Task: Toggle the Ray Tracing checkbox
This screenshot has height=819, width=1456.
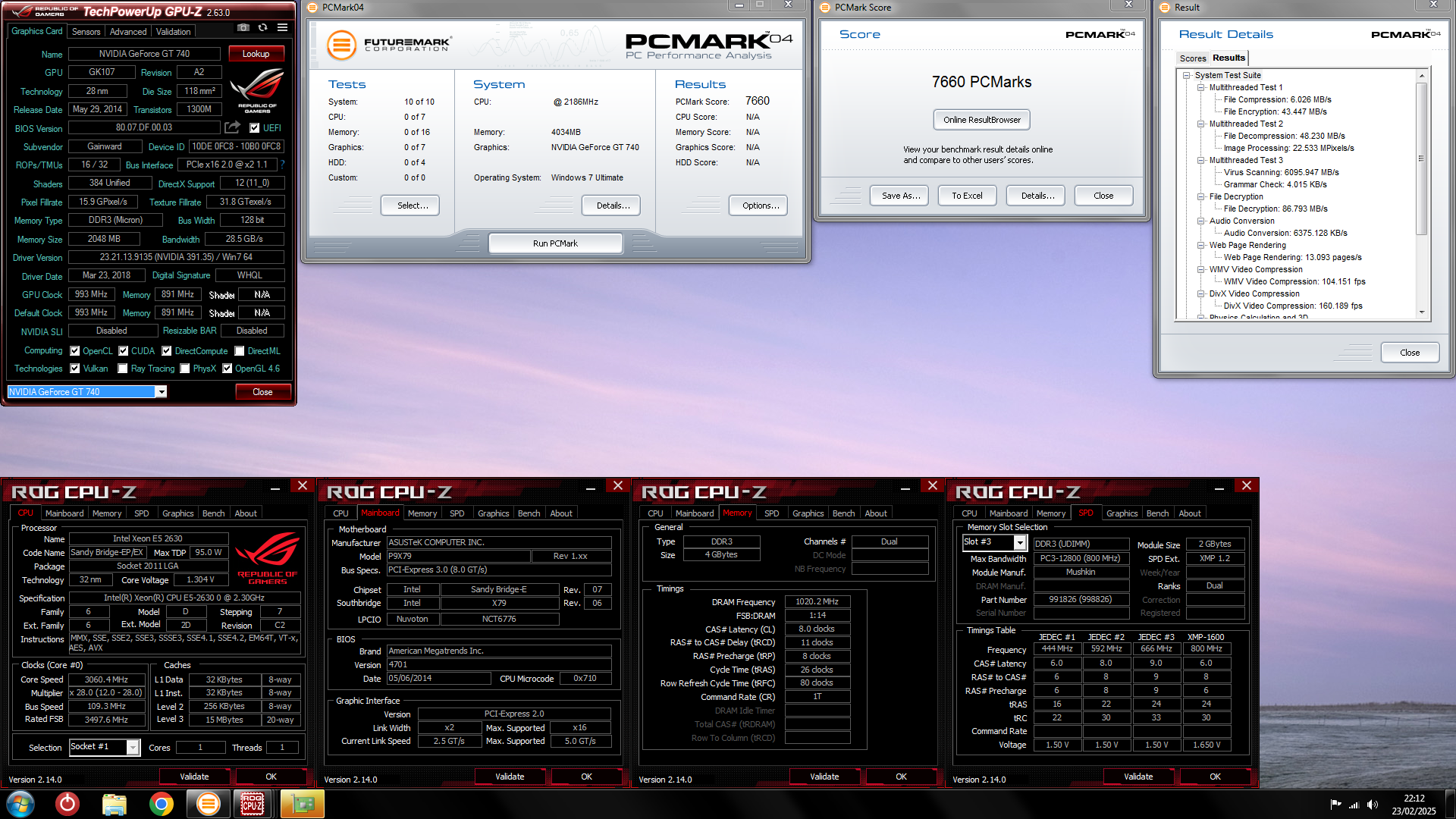Action: pos(123,369)
